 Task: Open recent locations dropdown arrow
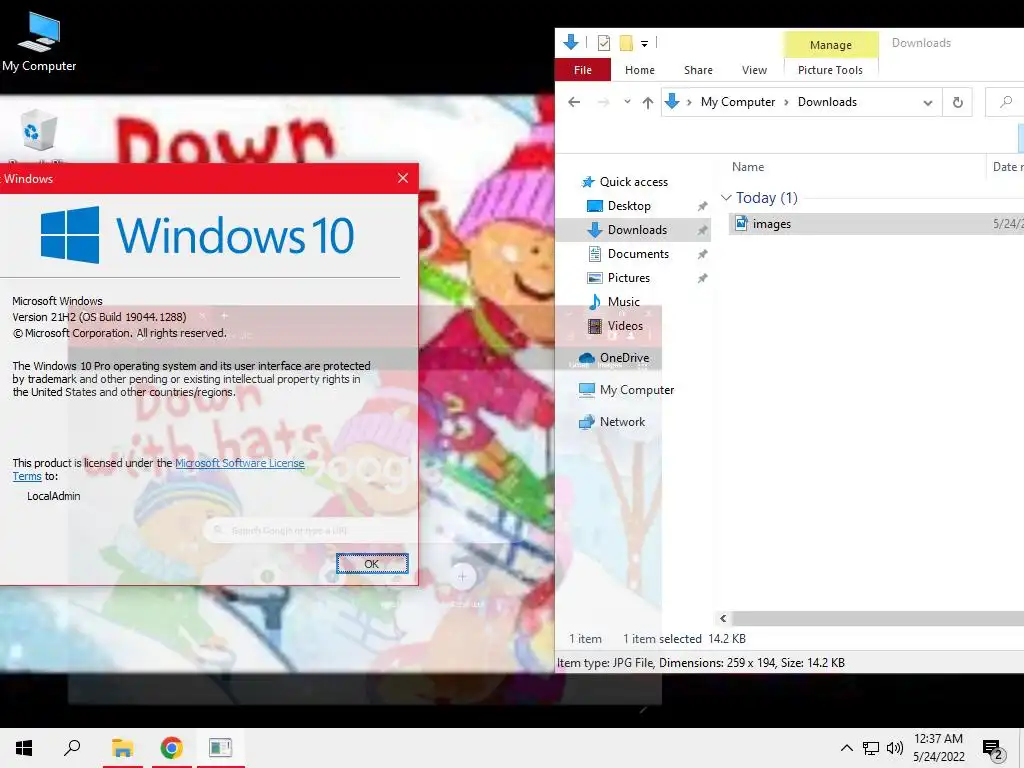click(x=627, y=102)
